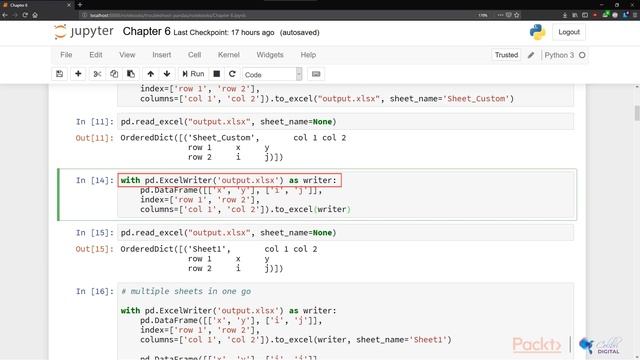Open the Help menu
The width and height of the screenshot is (640, 360).
pyautogui.click(x=308, y=55)
